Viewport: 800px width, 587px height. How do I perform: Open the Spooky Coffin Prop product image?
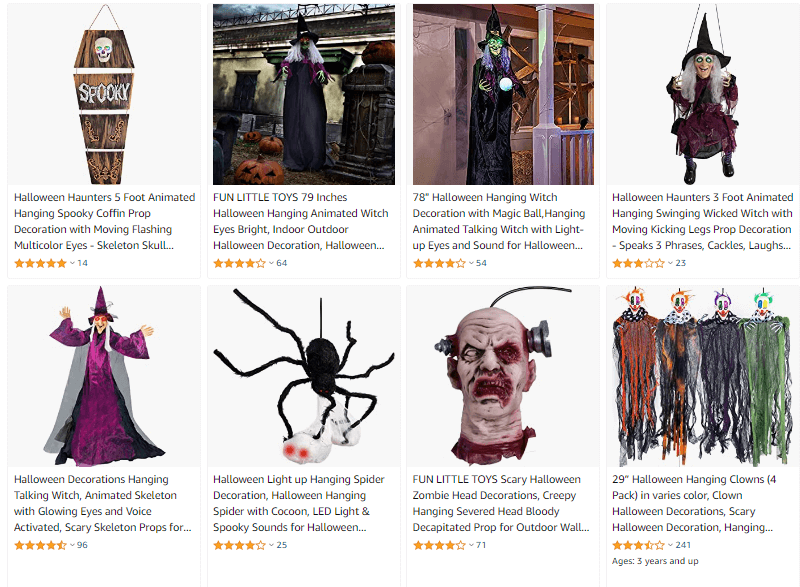point(104,94)
